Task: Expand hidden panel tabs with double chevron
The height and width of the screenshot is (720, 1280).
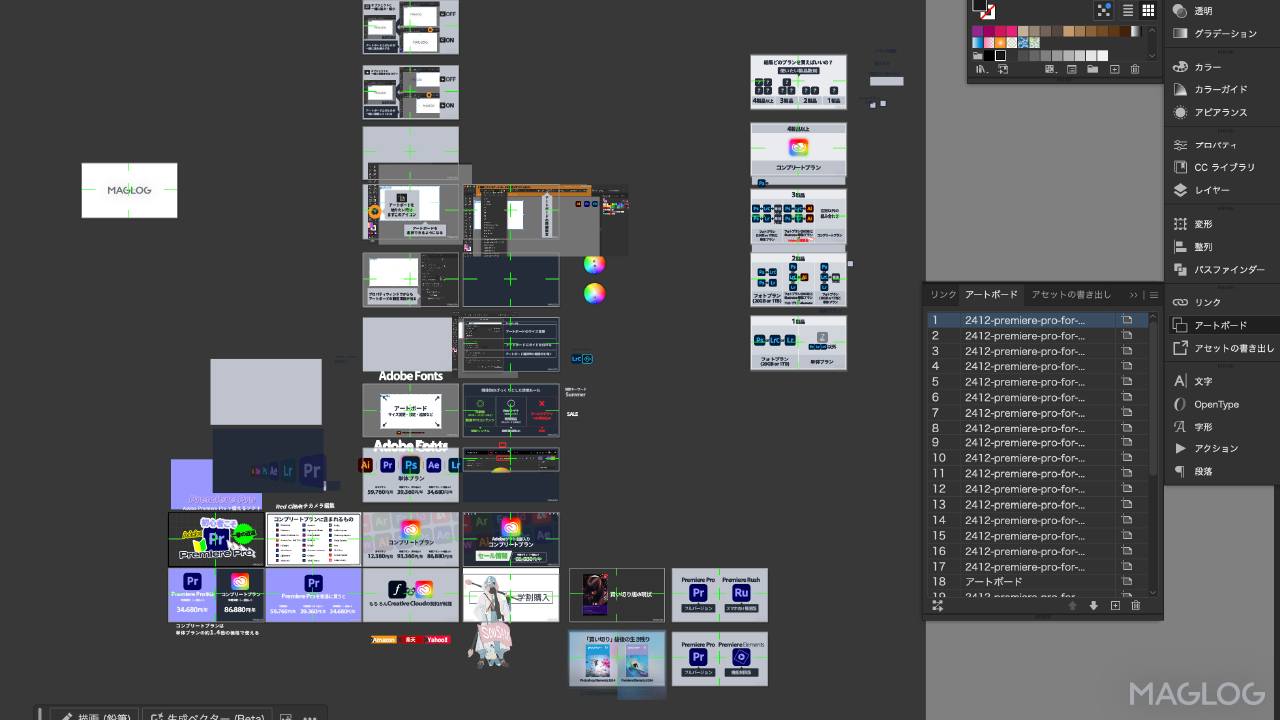Action: coord(1134,295)
